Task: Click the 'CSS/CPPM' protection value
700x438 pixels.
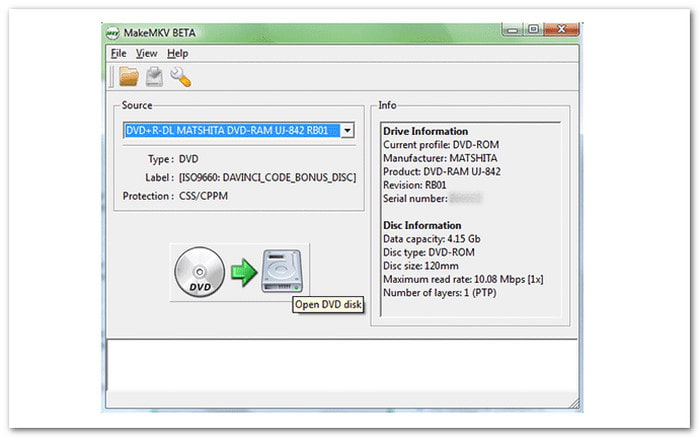Action: (203, 196)
